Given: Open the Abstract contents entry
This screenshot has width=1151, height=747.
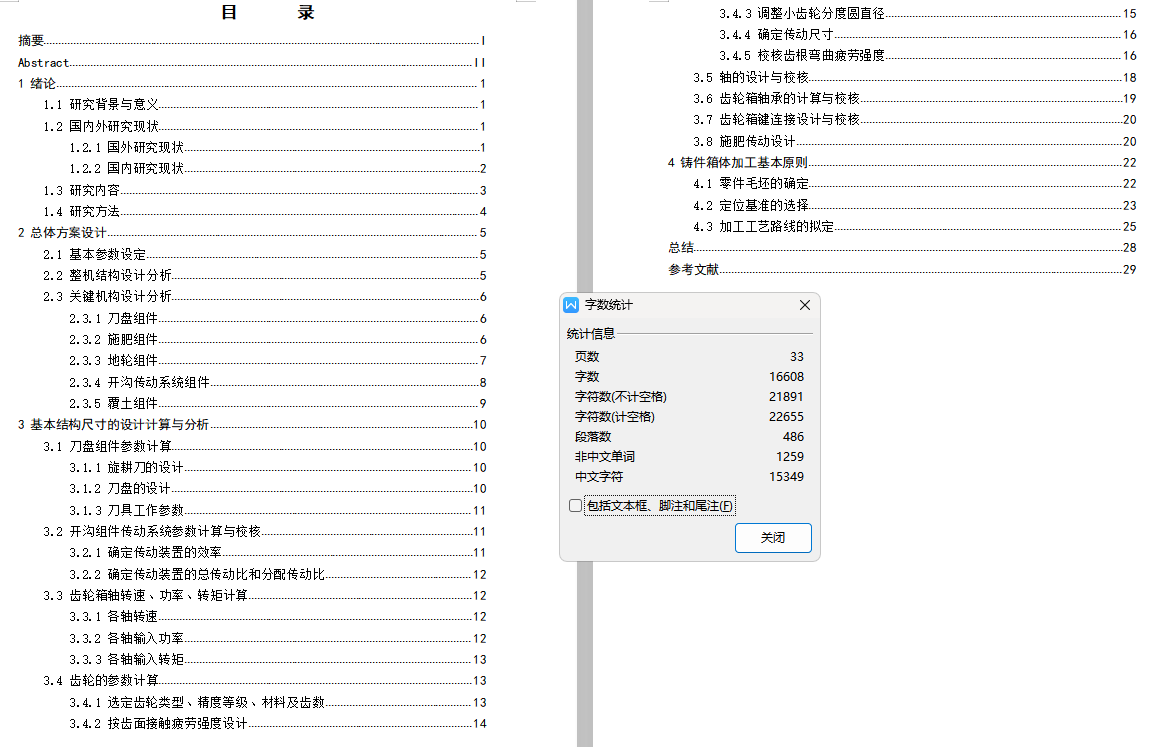Looking at the screenshot, I should [252, 62].
